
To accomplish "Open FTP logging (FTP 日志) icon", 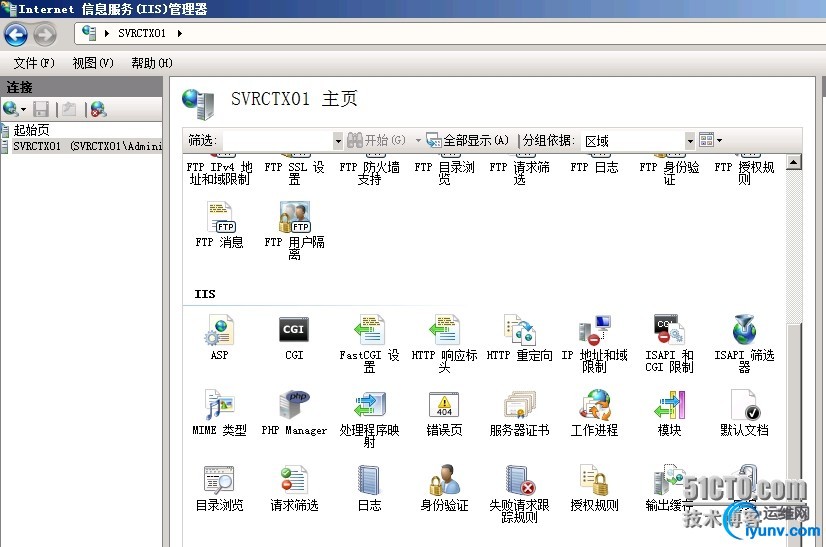I will coord(594,164).
